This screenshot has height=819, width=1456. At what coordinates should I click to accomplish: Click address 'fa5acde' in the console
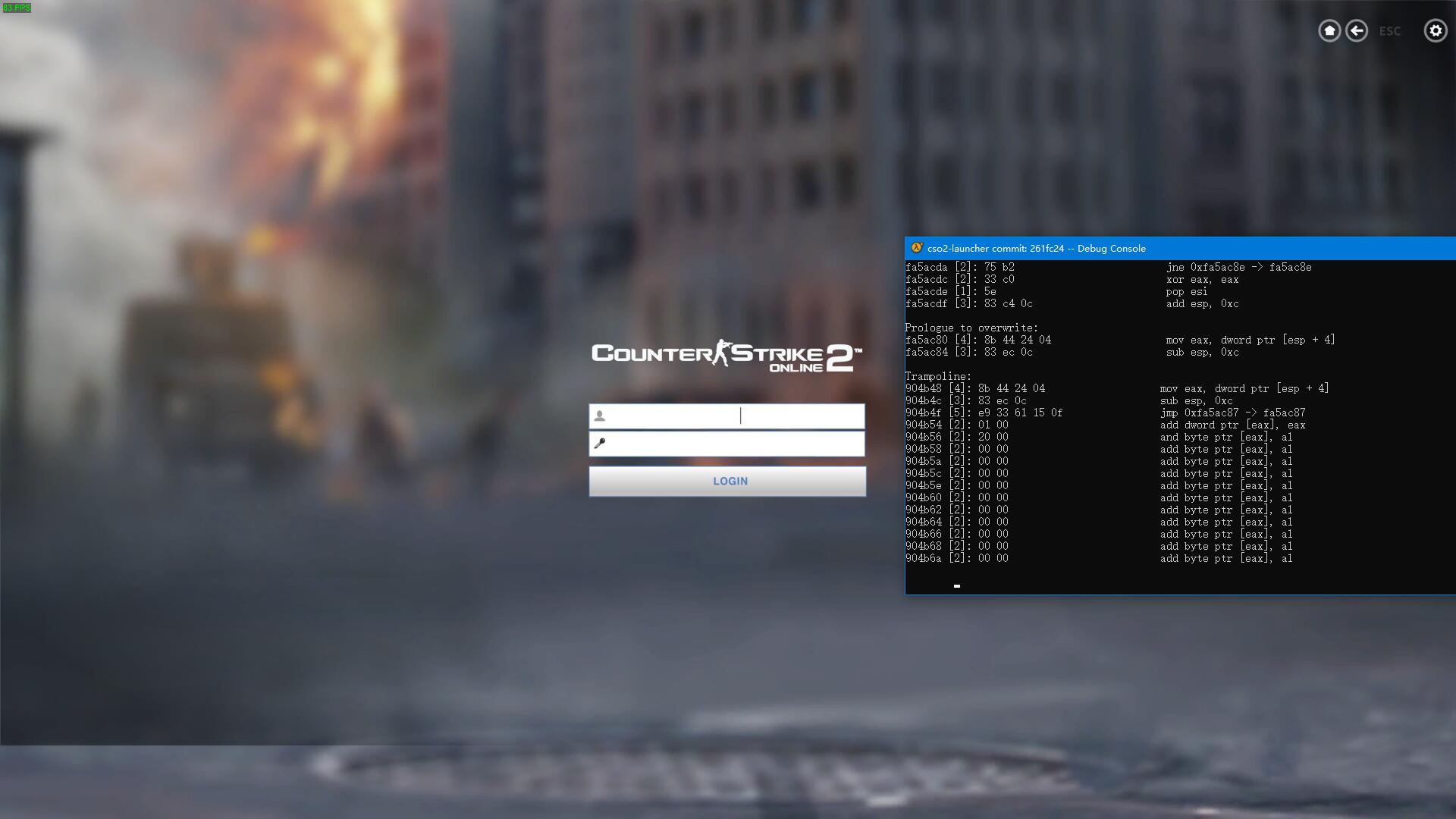coord(926,291)
